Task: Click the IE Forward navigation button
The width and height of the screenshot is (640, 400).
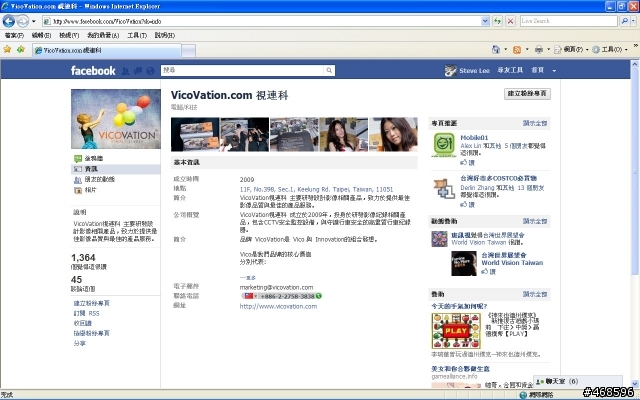Action: tap(23, 21)
